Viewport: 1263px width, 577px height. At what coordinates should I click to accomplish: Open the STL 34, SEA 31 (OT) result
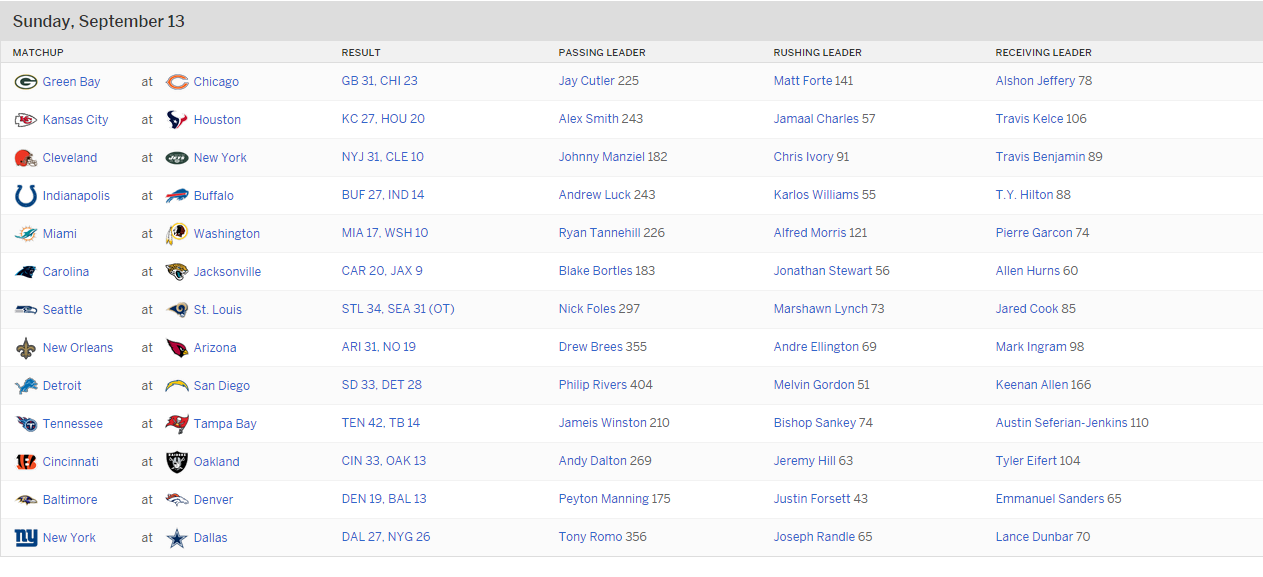397,309
